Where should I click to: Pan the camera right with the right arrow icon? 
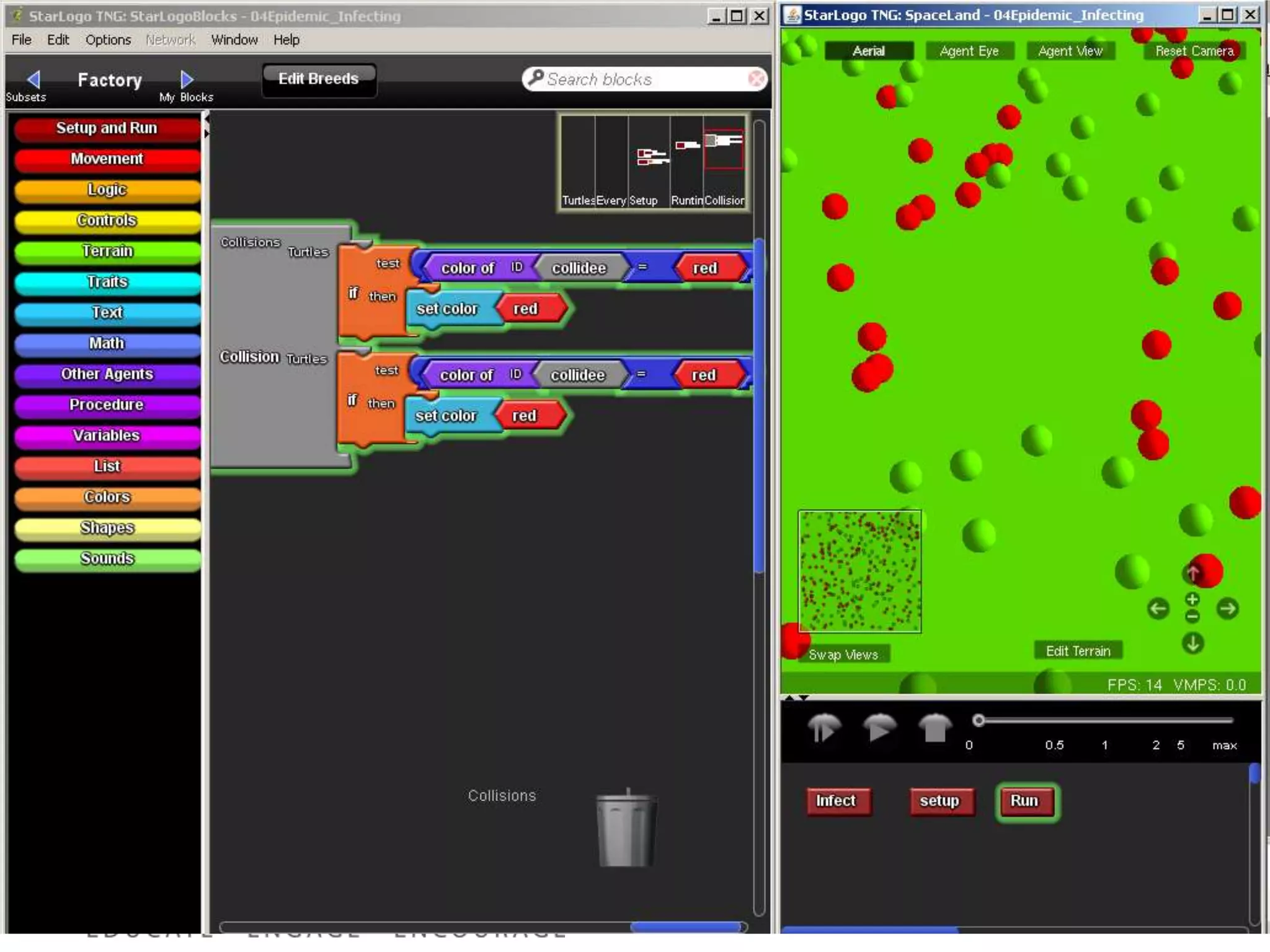(x=1227, y=609)
